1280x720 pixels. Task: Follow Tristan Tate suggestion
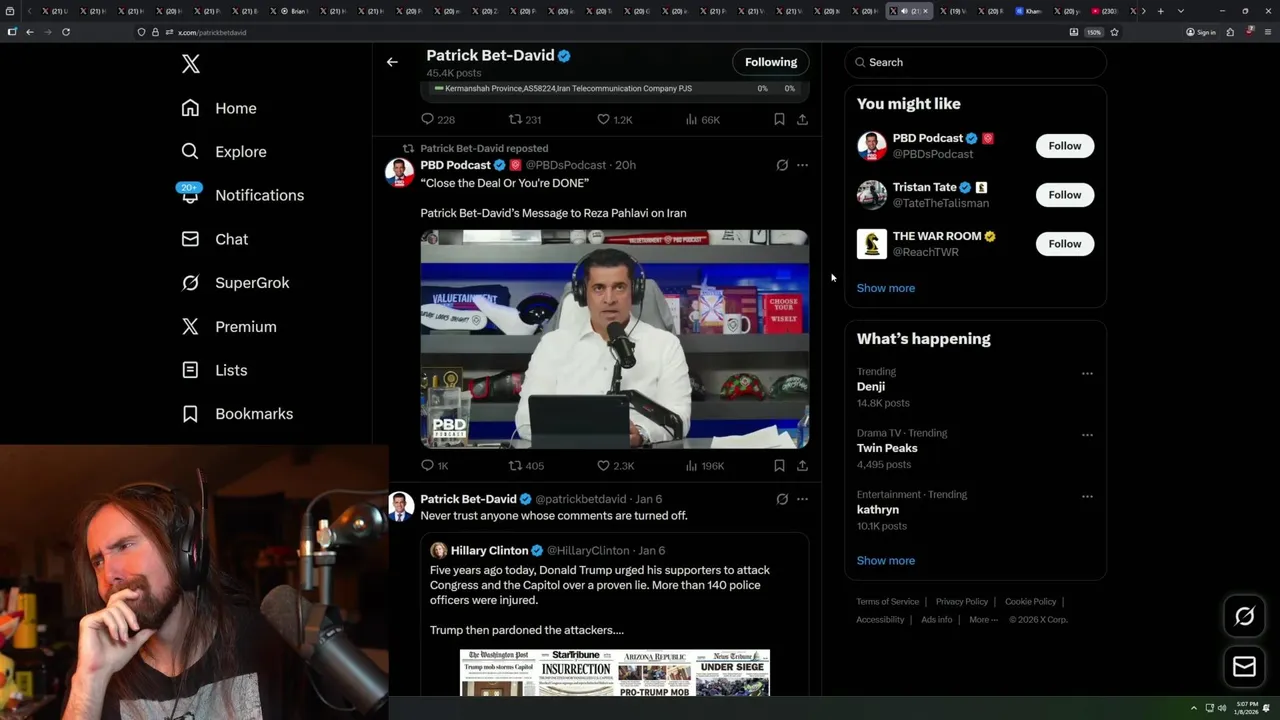tap(1065, 195)
